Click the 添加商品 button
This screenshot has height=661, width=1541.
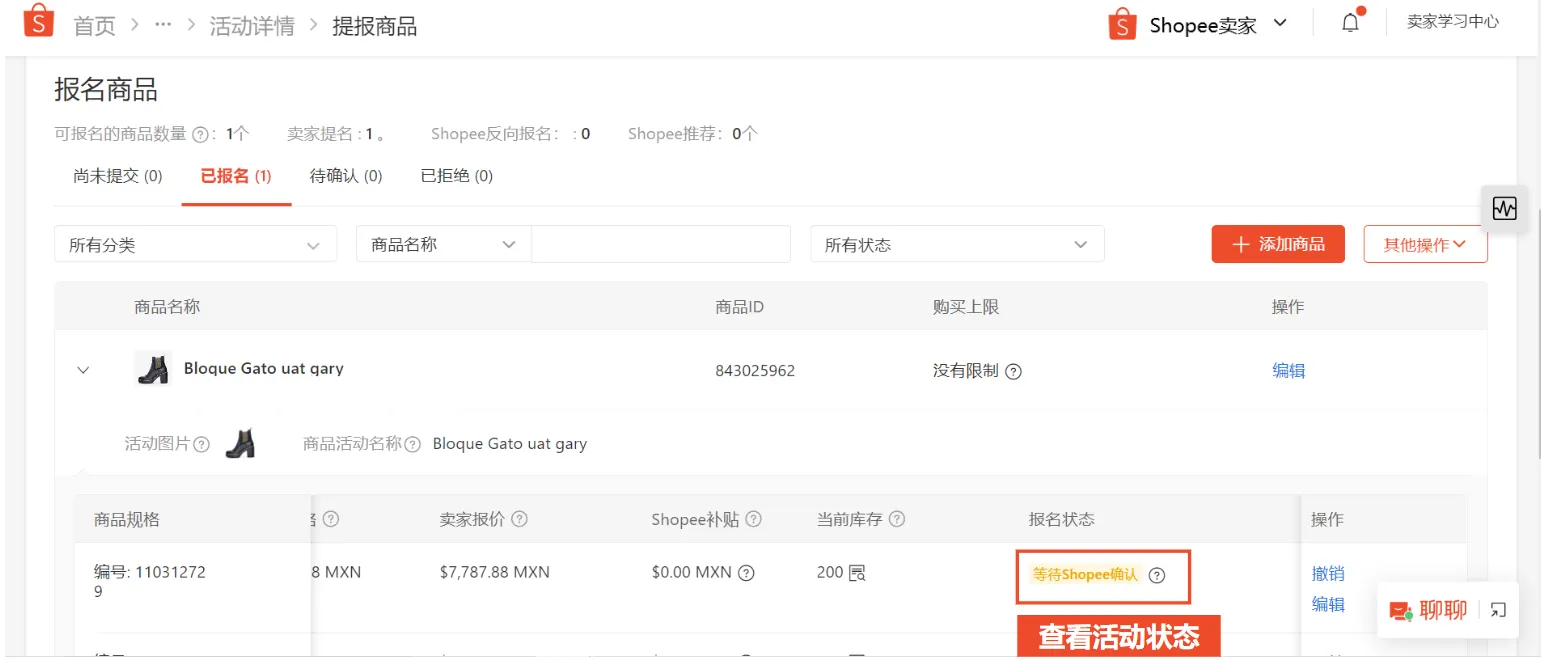1277,243
